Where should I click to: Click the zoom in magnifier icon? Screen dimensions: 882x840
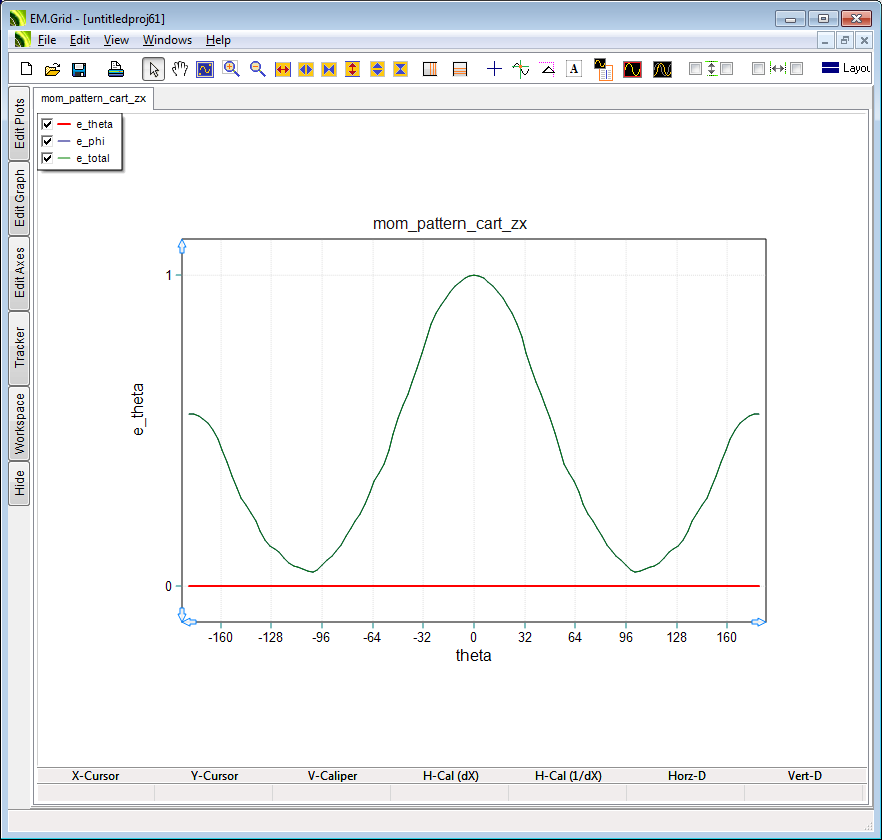tap(231, 69)
